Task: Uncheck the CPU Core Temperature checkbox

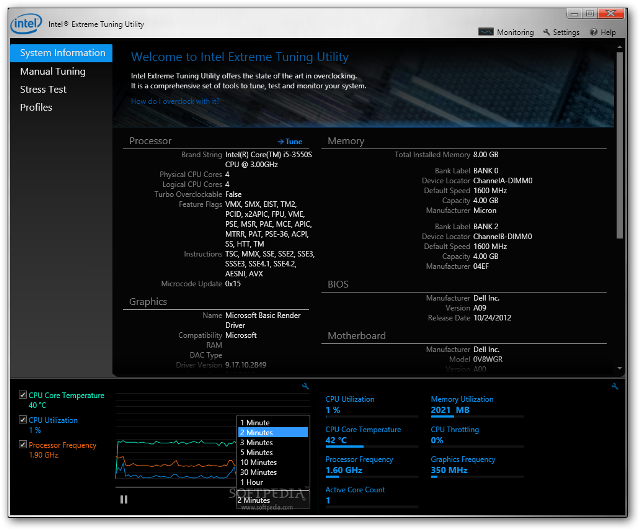Action: point(23,394)
